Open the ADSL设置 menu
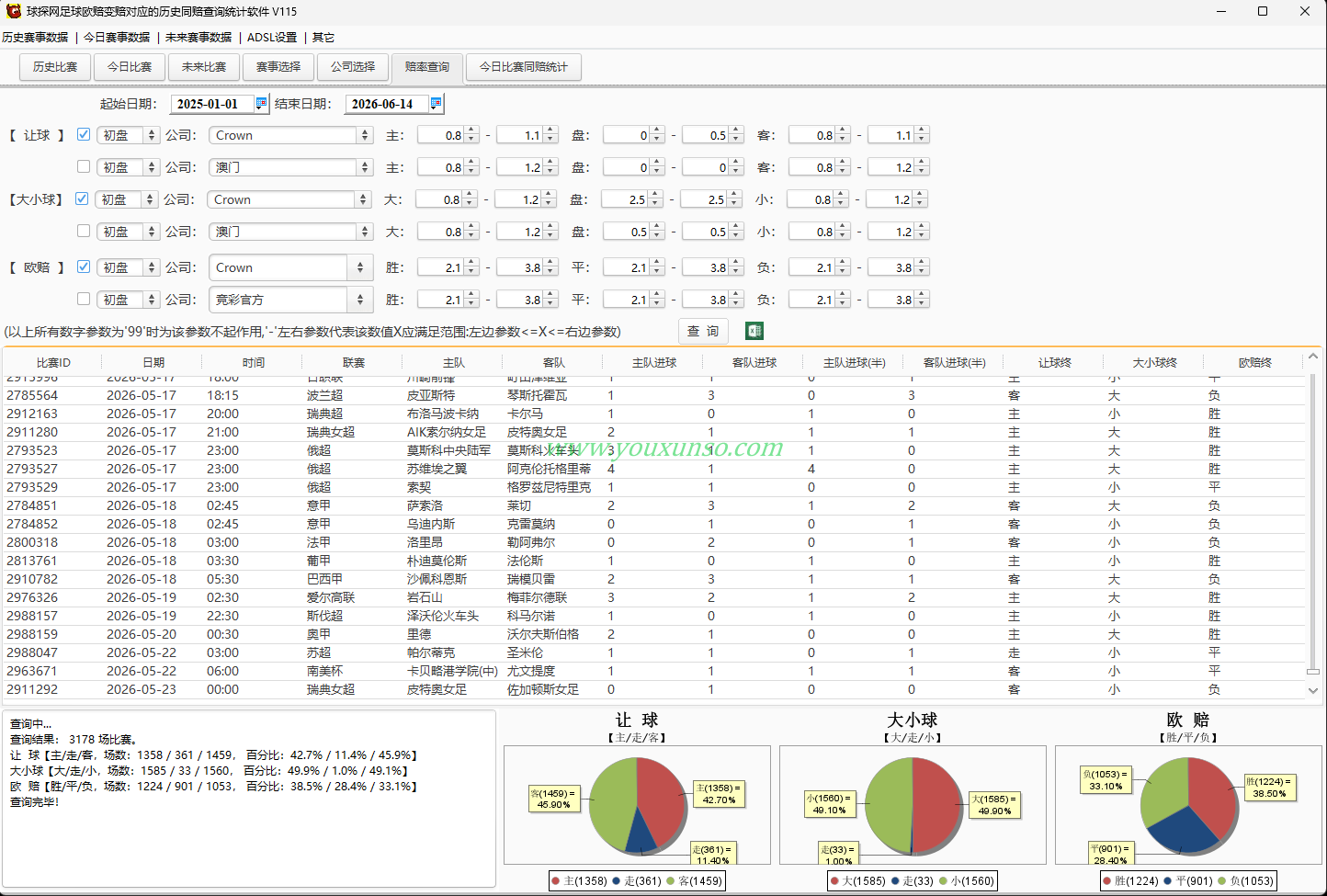The image size is (1327, 896). (272, 38)
